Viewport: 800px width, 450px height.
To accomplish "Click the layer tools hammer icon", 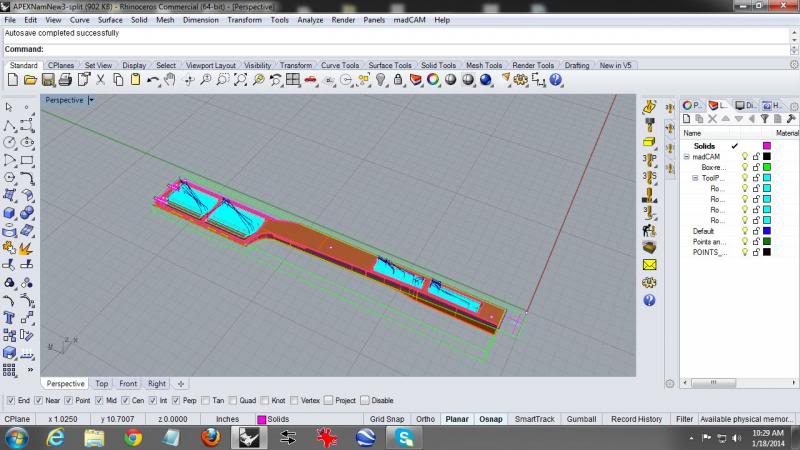I will [791, 119].
